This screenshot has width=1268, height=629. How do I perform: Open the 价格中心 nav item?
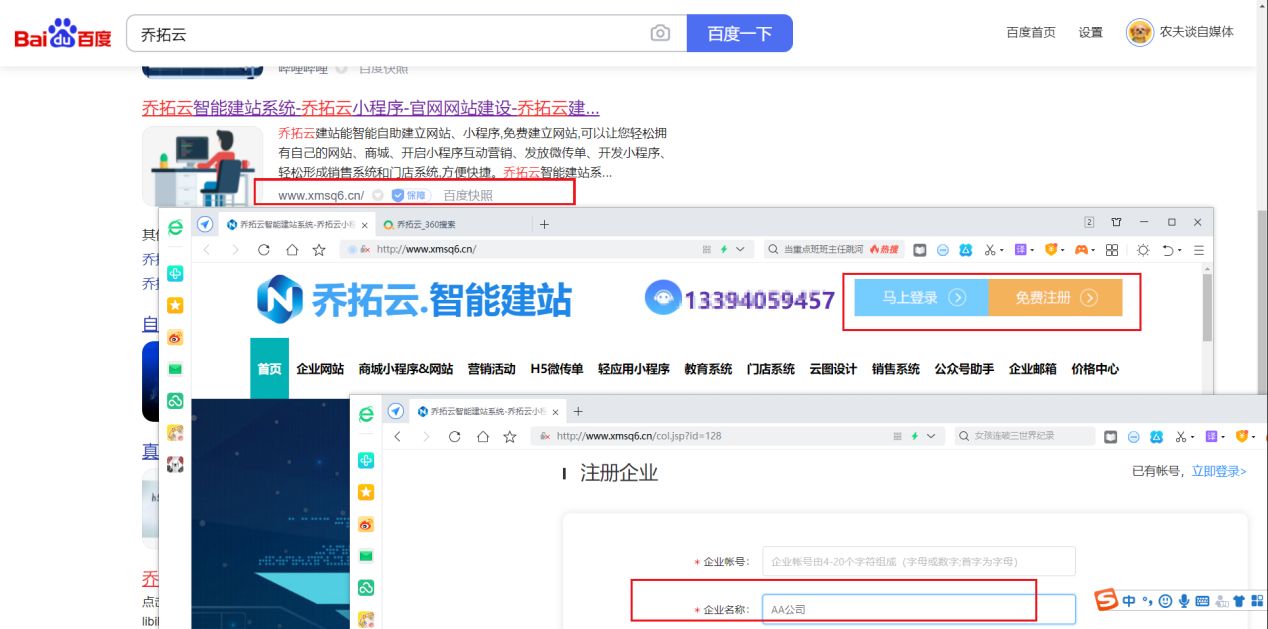[1095, 369]
